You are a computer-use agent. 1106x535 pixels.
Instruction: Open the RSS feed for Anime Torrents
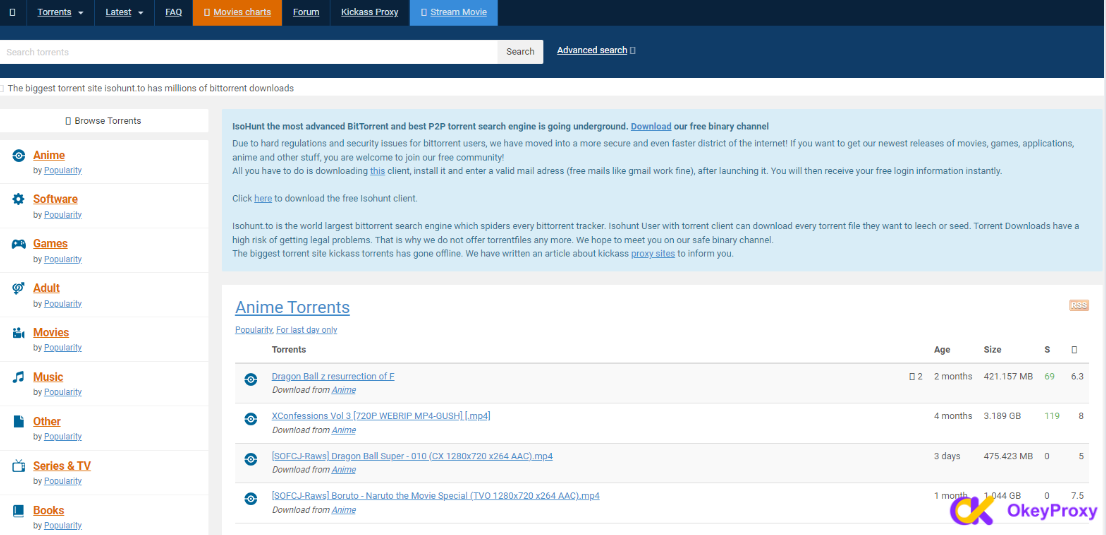1078,305
